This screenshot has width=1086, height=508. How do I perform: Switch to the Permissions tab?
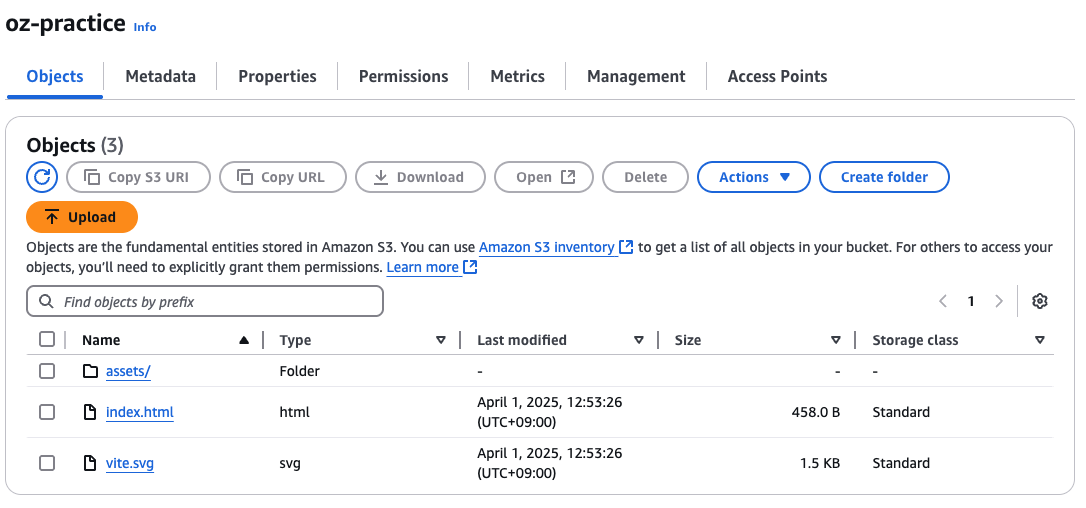[403, 76]
